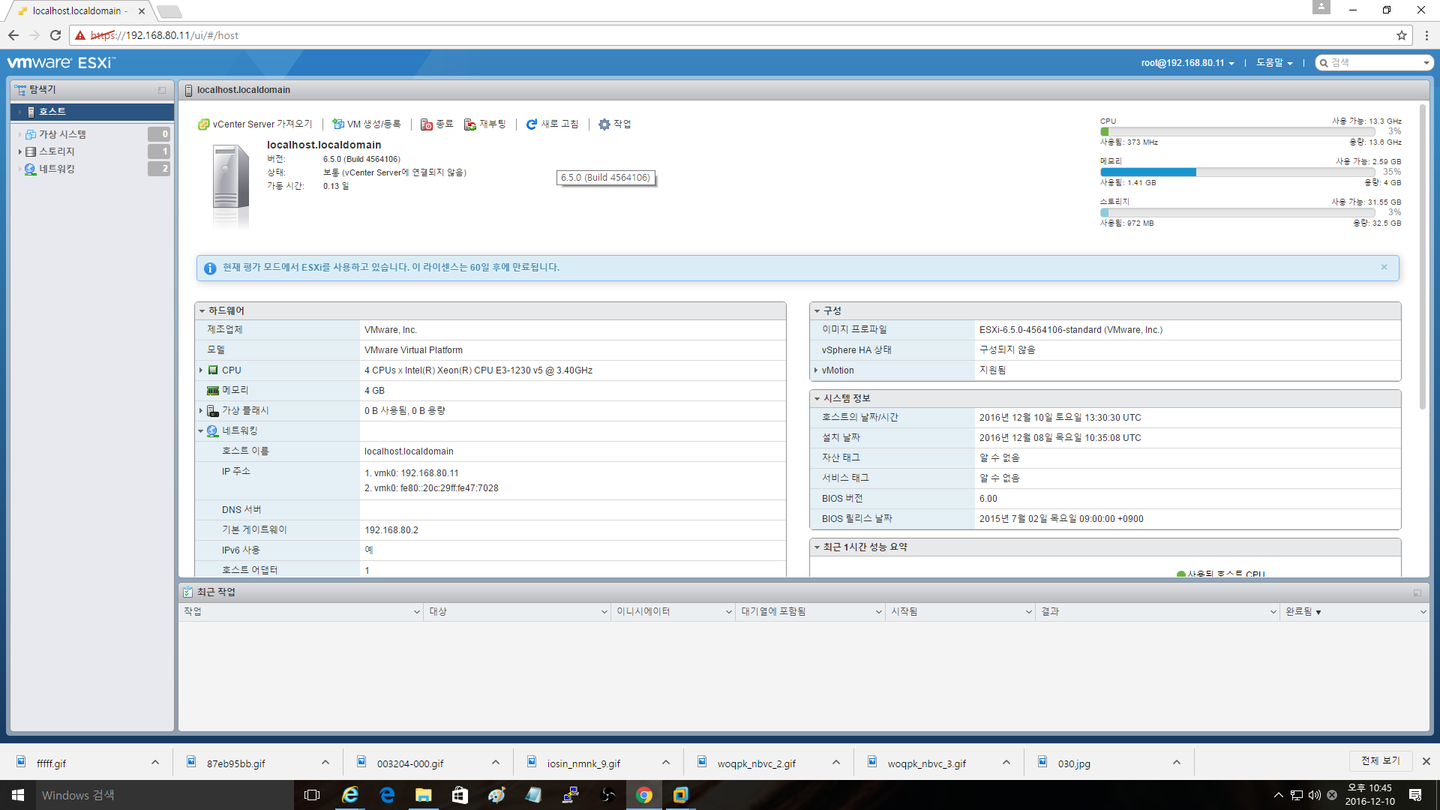Click the browser back arrow
The image size is (1440, 810).
[x=13, y=35]
